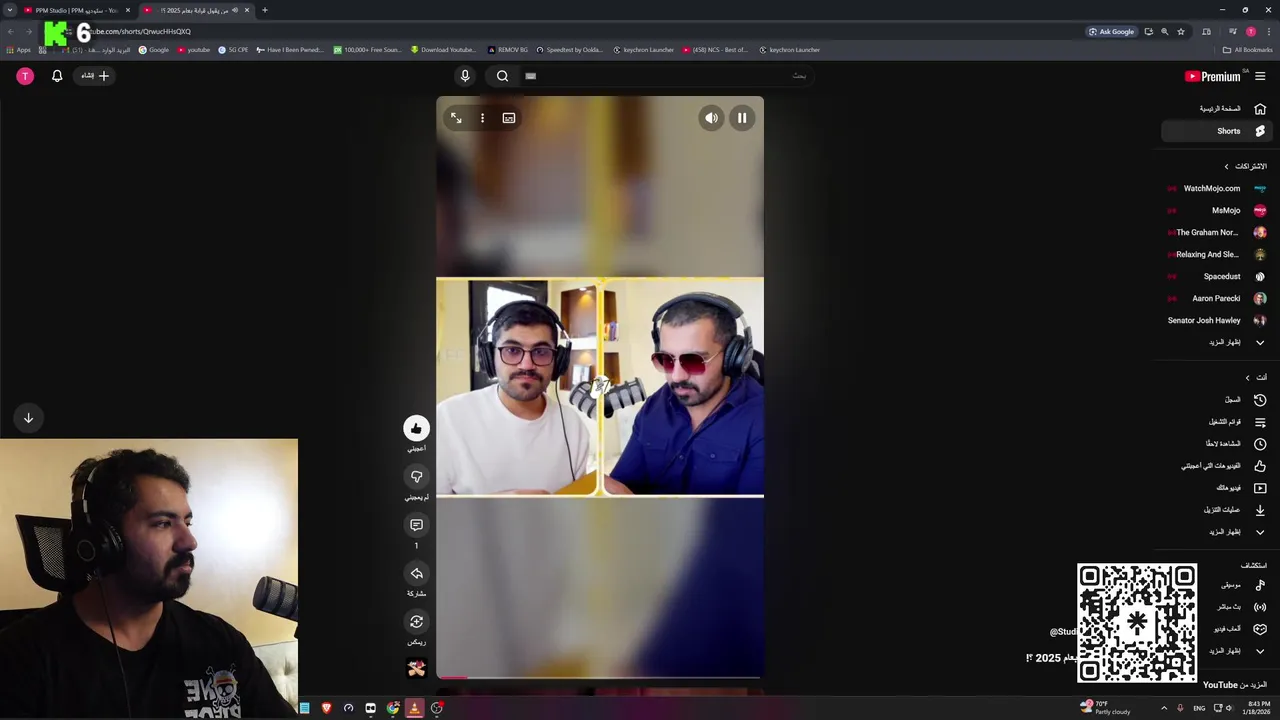
Task: Click the Ask Google button
Action: pos(1112,32)
